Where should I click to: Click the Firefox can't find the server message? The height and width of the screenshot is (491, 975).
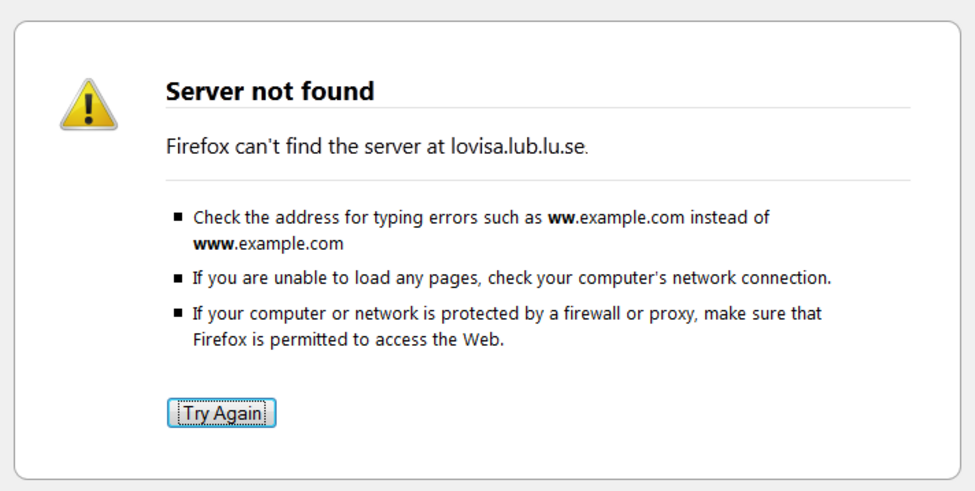(377, 146)
